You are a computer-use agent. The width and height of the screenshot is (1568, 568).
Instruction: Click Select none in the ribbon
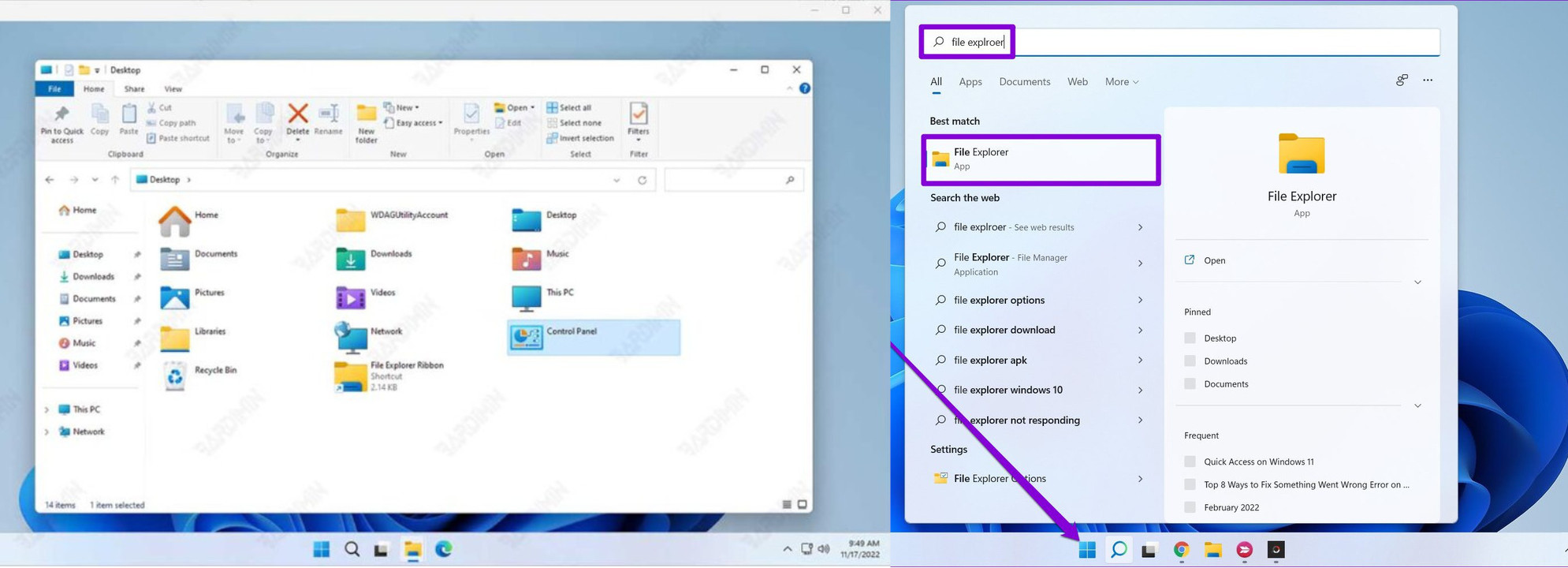[574, 123]
